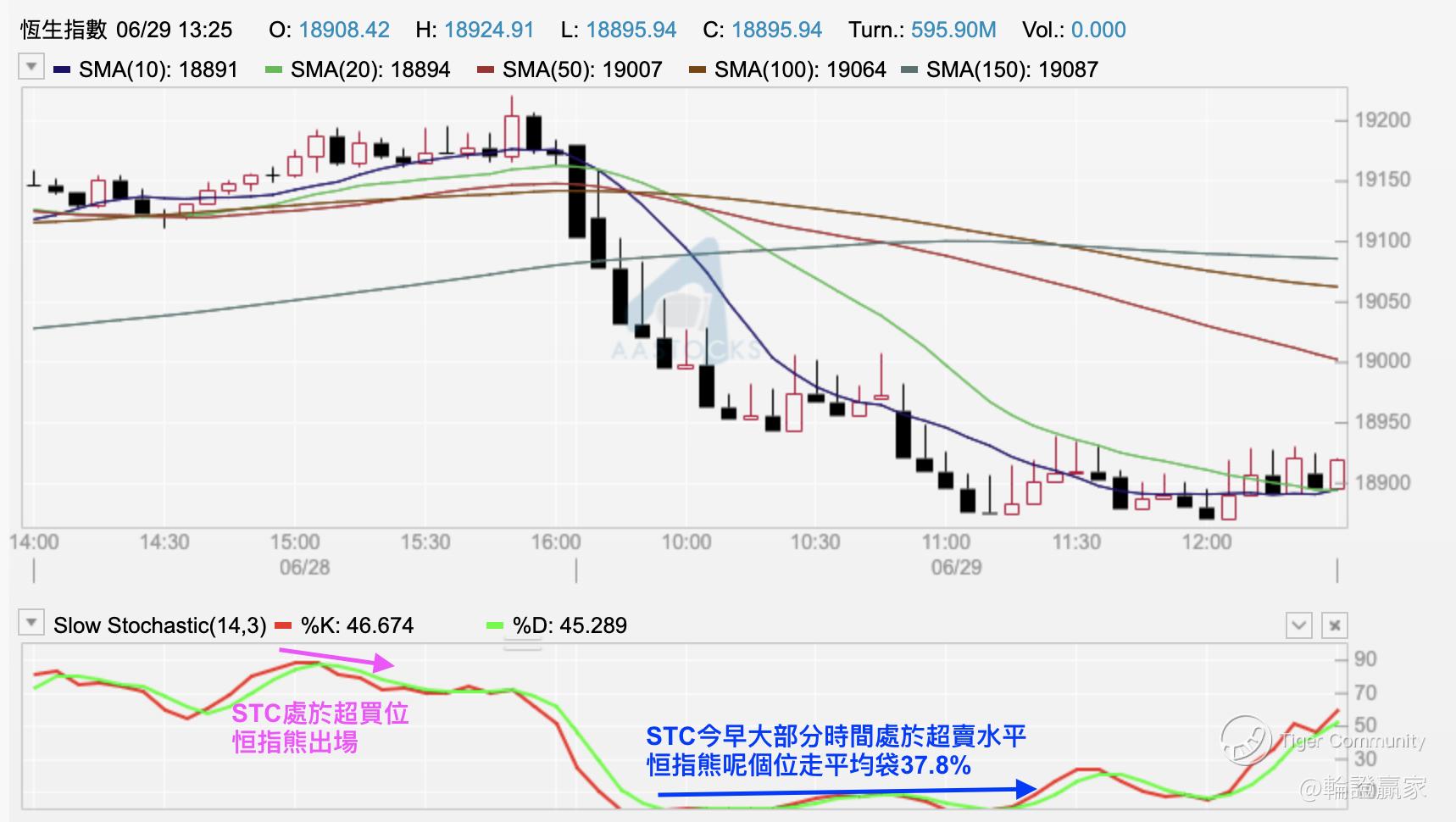Click the 06/29 date label under the time axis
The width and height of the screenshot is (1456, 822).
coord(957,568)
